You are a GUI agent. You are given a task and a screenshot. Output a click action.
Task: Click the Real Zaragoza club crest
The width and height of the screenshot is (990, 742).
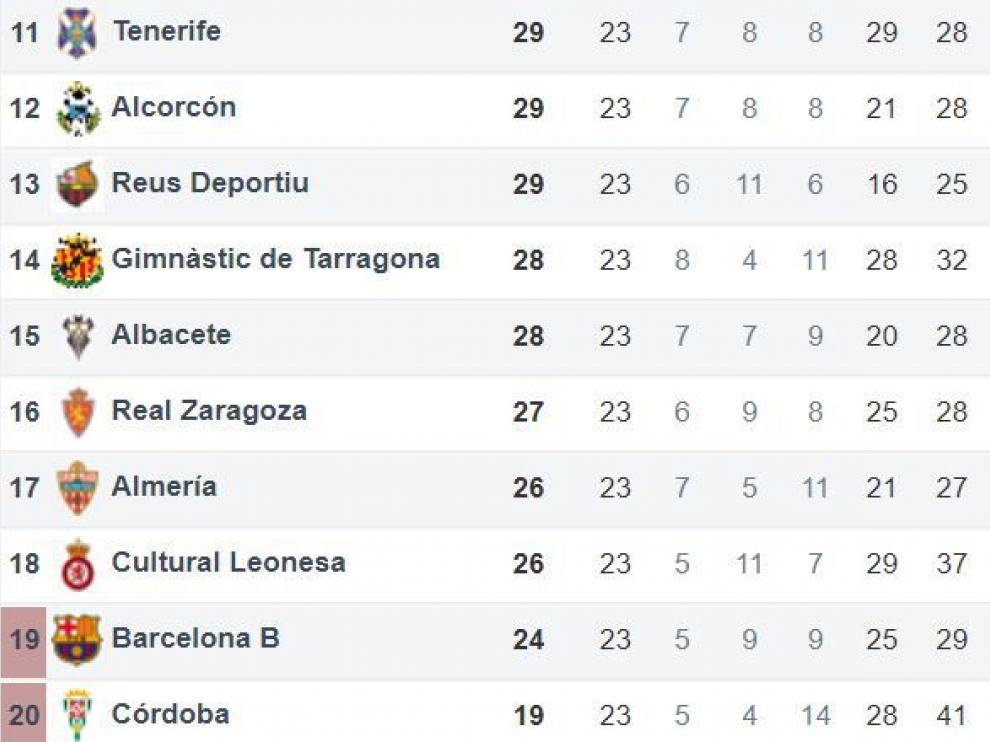[x=78, y=412]
